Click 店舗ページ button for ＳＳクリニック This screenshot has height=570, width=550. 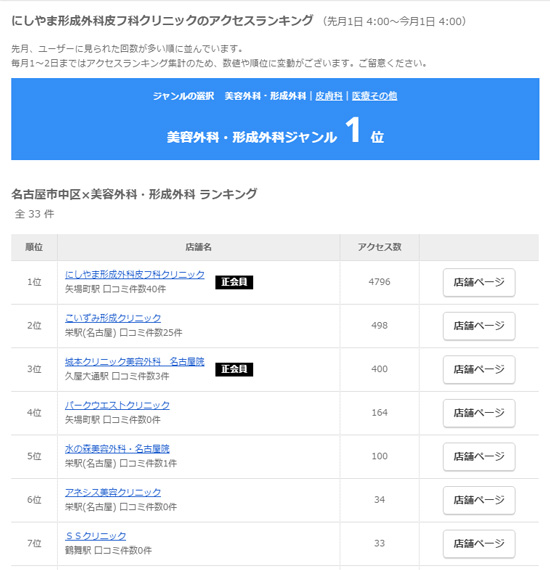point(479,544)
